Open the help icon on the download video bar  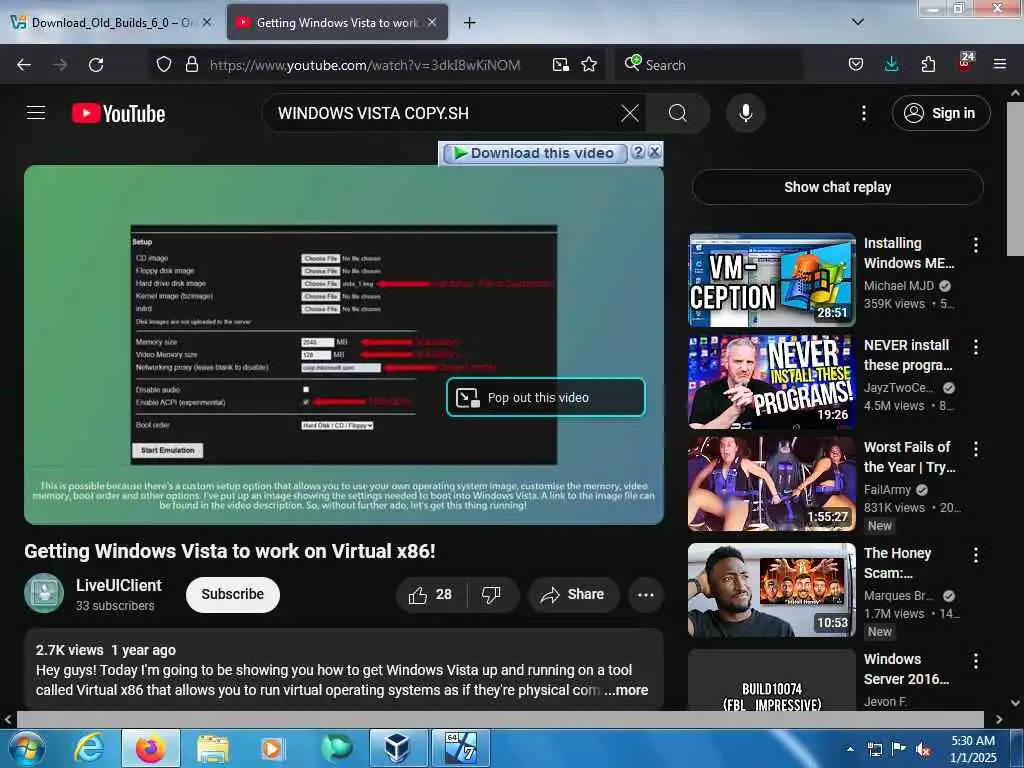[638, 152]
